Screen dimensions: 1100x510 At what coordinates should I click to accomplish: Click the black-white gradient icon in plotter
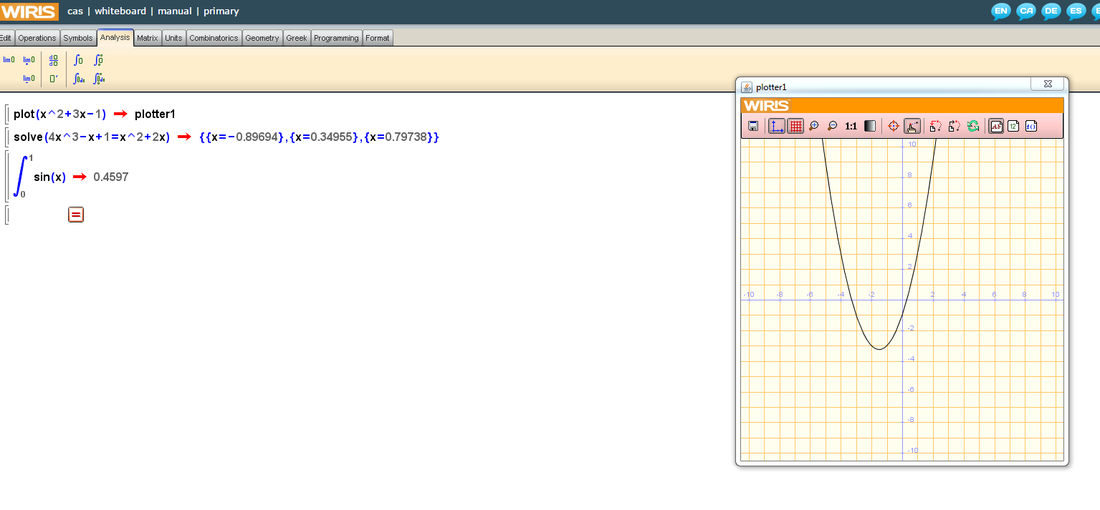(x=870, y=126)
